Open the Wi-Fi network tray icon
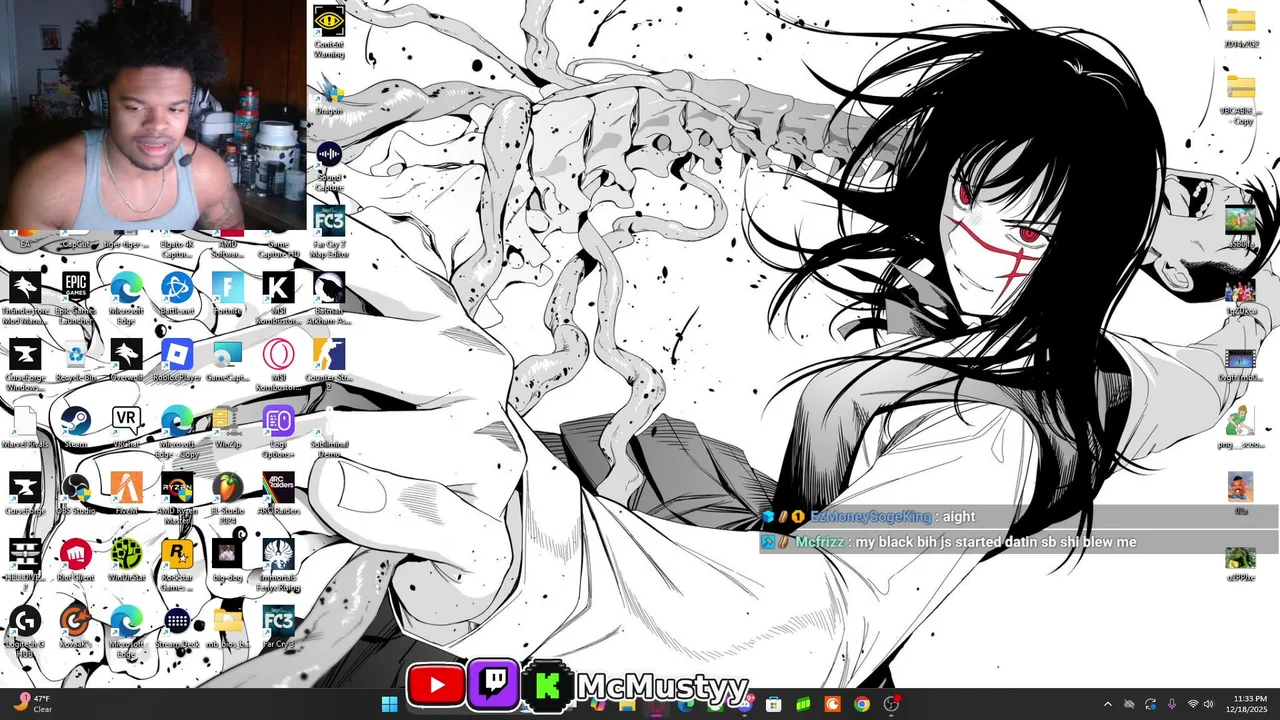The height and width of the screenshot is (720, 1280). click(1192, 704)
